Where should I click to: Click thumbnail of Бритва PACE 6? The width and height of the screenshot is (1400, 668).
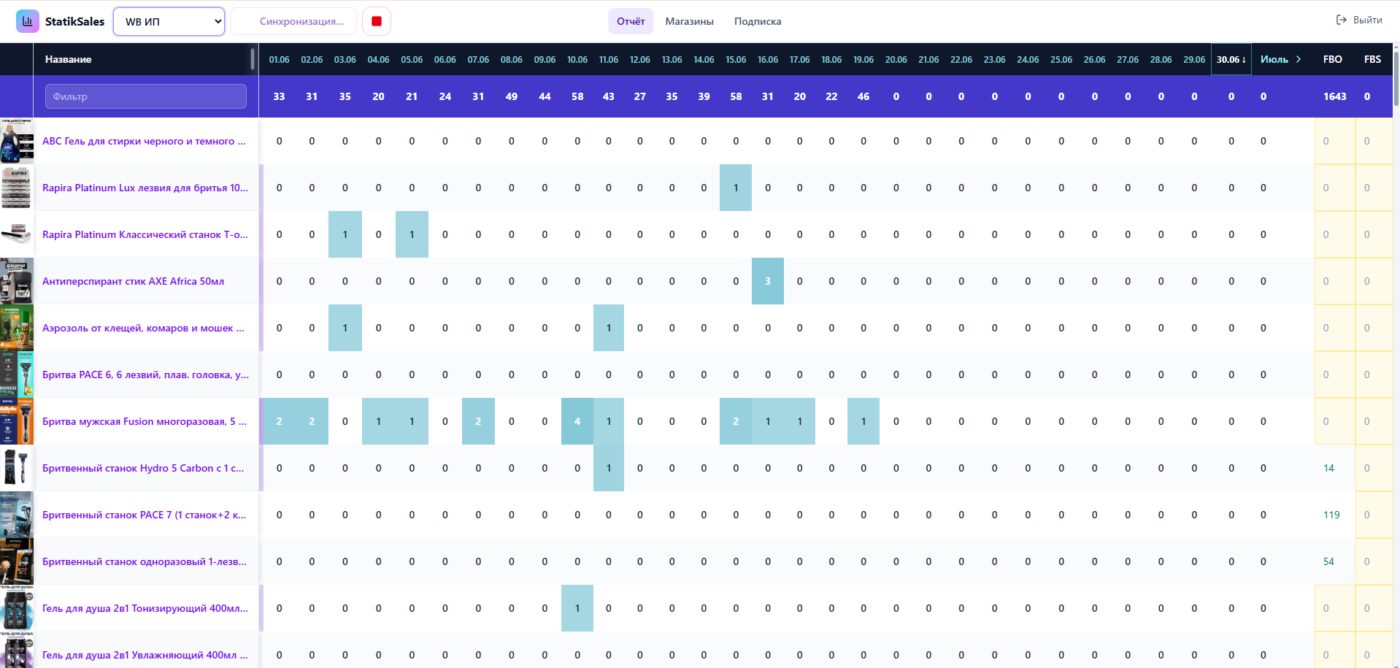(17, 374)
